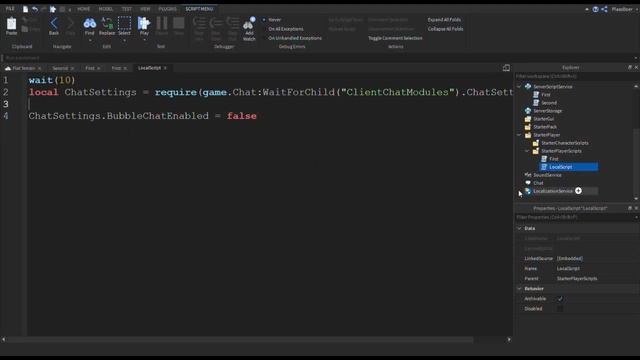Open Find with the binoculars icon
Viewport: 640px width, 360px height.
(x=89, y=23)
